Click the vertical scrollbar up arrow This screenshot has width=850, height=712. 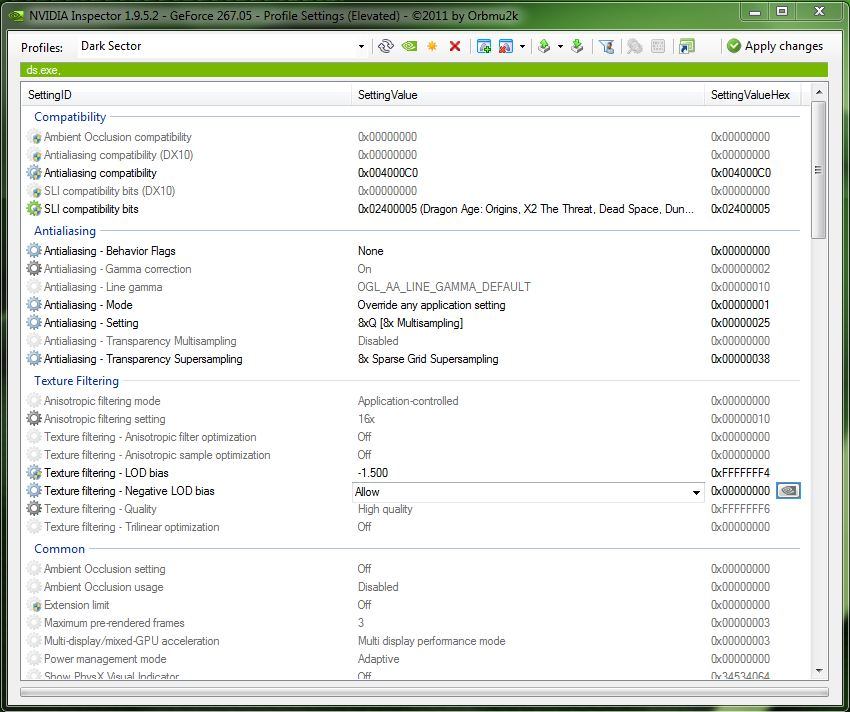819,92
